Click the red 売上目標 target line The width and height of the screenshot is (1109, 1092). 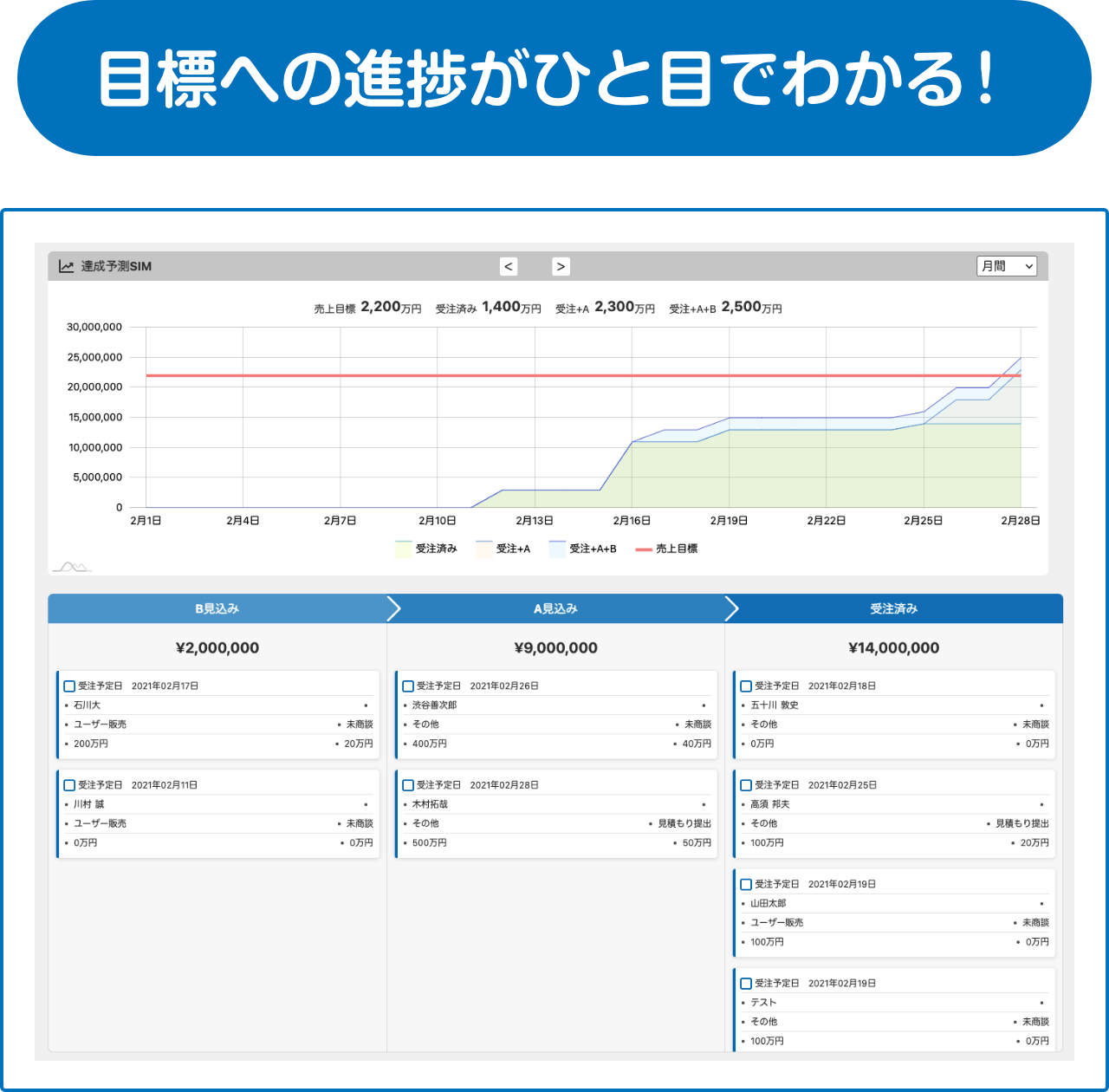(583, 375)
